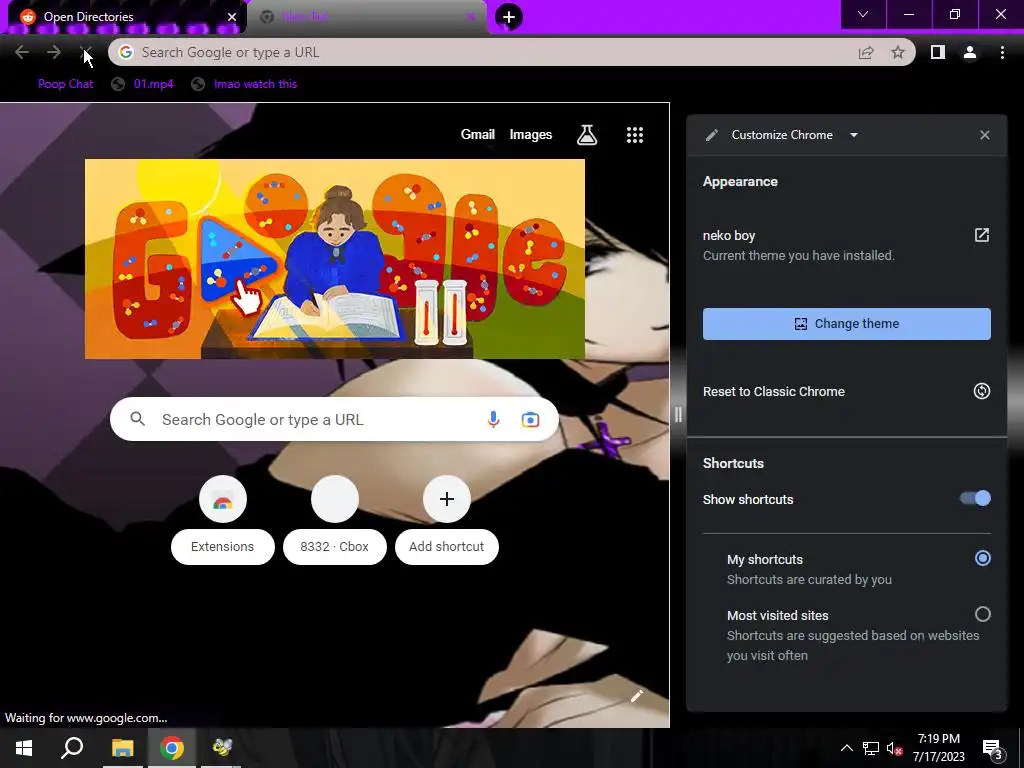This screenshot has height=768, width=1024.
Task: Search by image with the camera icon
Action: point(530,420)
